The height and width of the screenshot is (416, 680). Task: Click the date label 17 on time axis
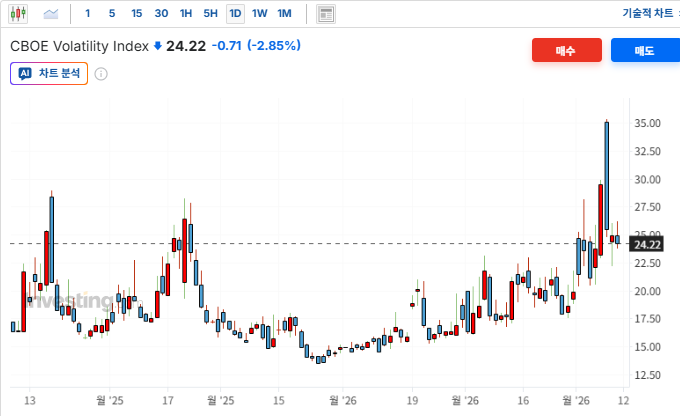pyautogui.click(x=168, y=400)
